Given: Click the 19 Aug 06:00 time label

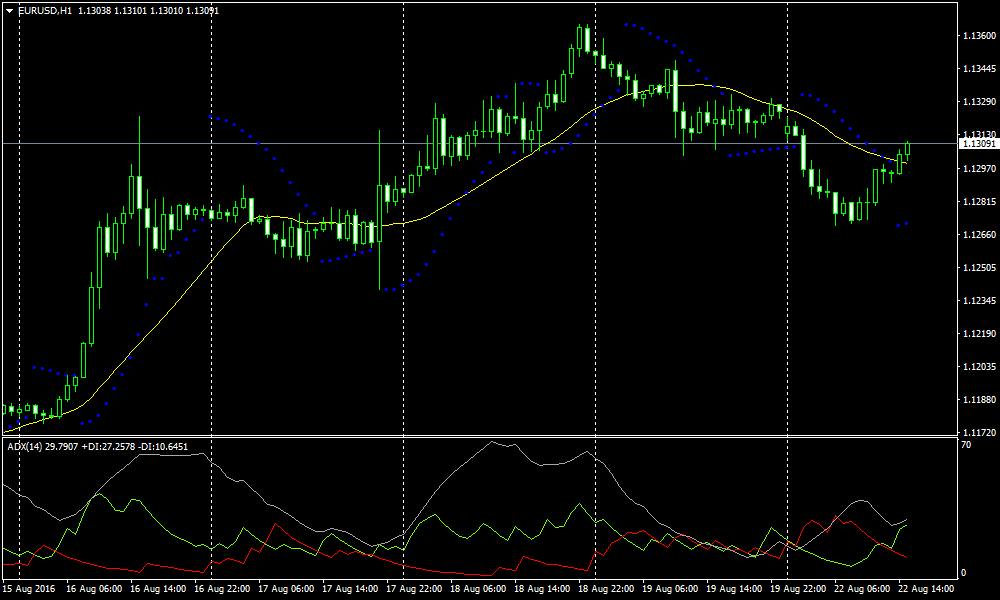Looking at the screenshot, I should tap(672, 590).
